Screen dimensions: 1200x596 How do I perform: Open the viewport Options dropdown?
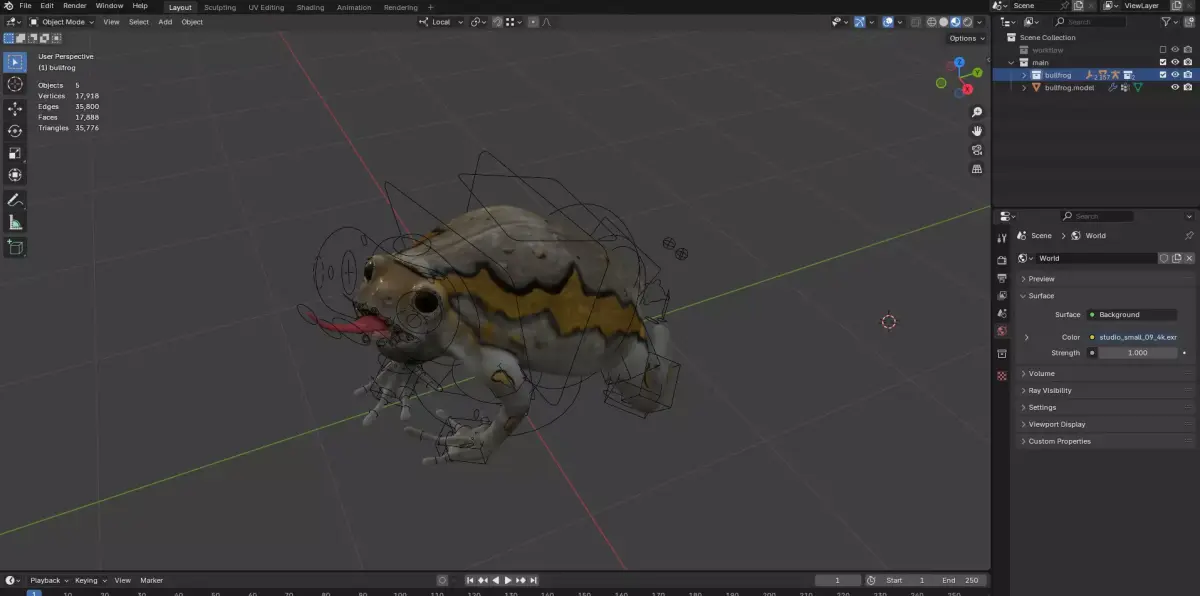pyautogui.click(x=966, y=38)
